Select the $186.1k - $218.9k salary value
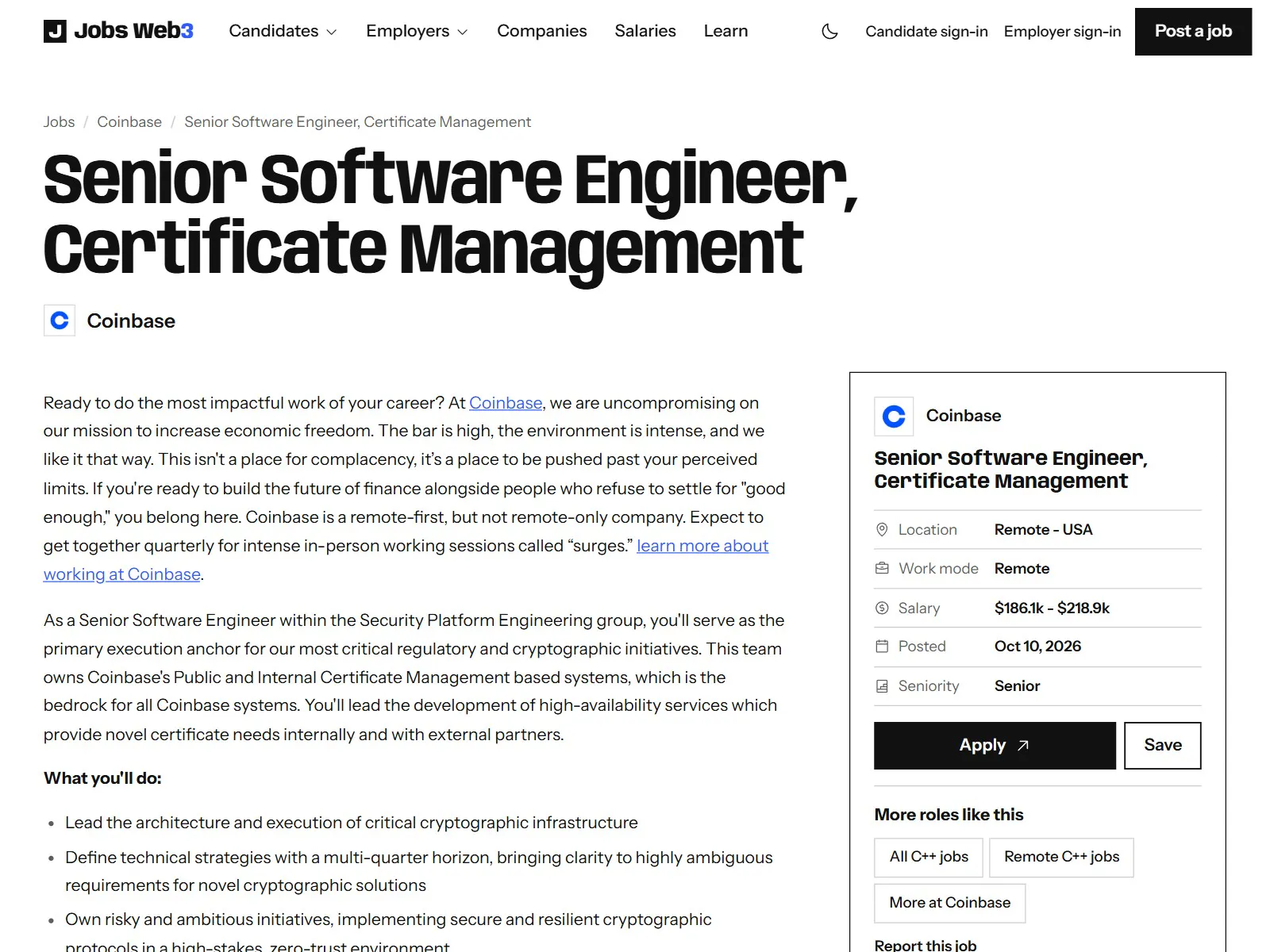1270x952 pixels. tap(1052, 608)
